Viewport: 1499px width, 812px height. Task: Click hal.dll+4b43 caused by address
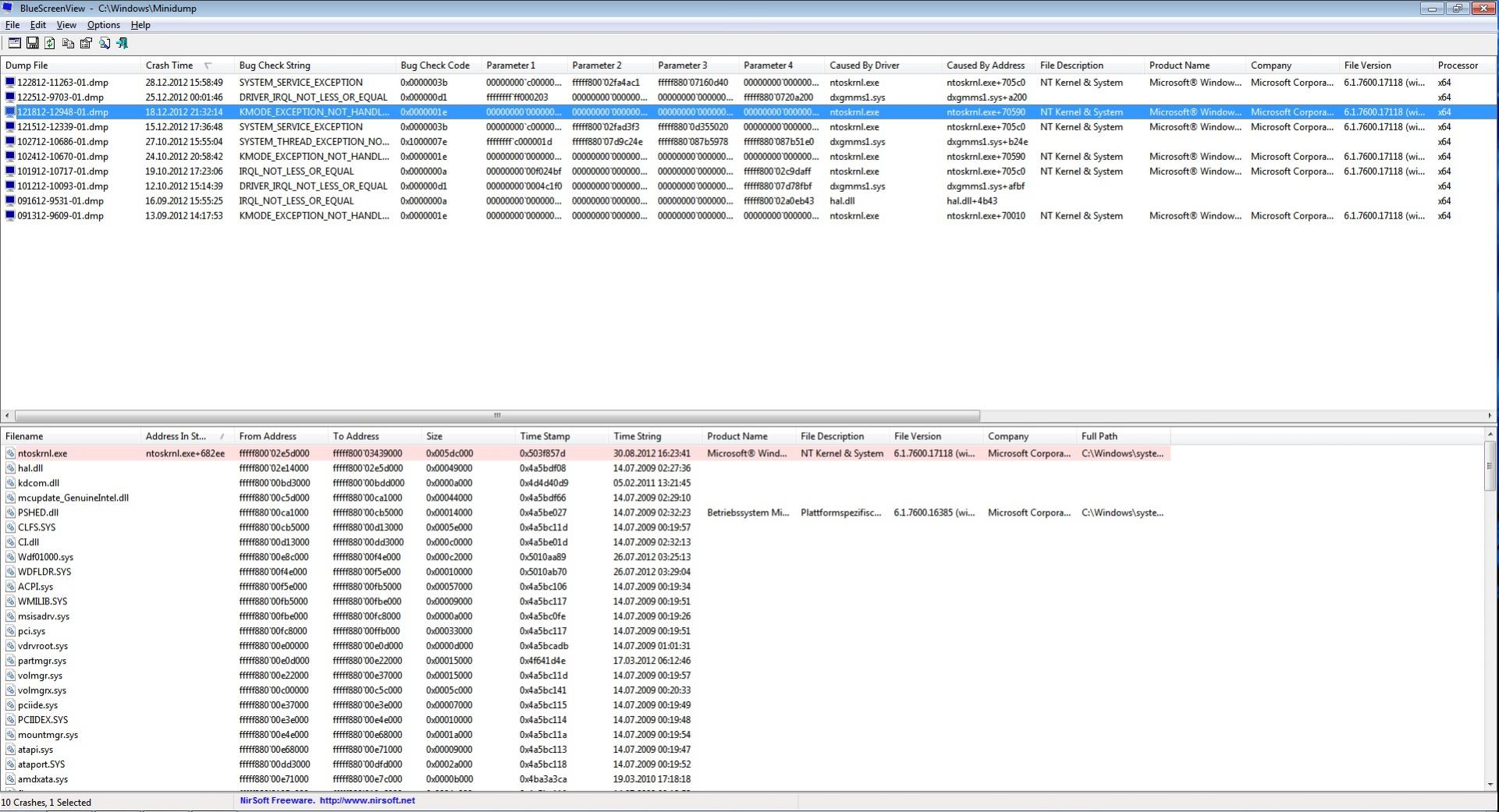coord(972,200)
